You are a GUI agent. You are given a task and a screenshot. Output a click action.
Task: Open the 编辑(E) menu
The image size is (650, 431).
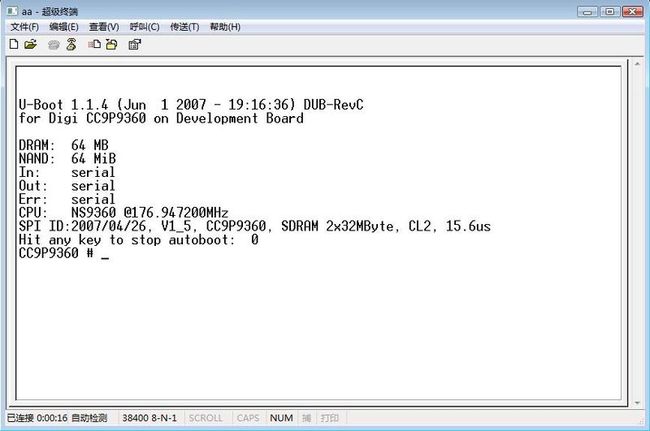click(64, 27)
